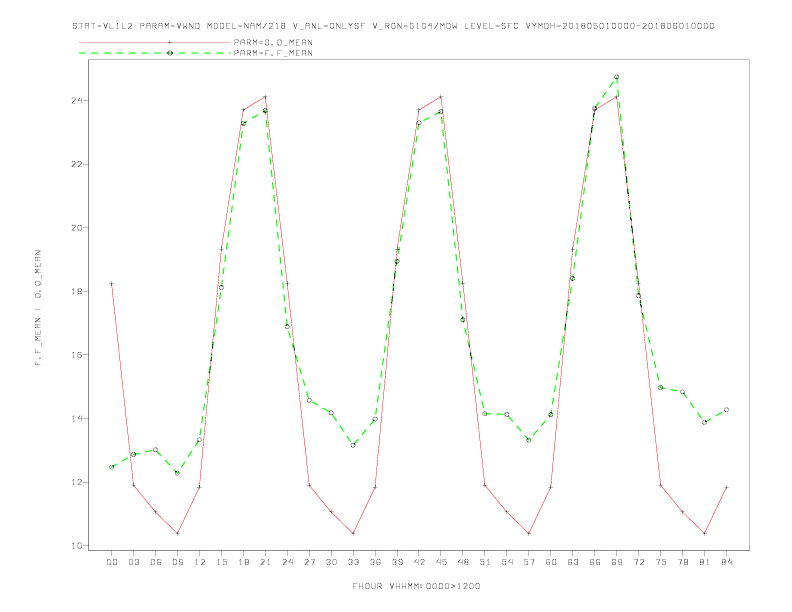Click the y-axis tick label 22
The height and width of the screenshot is (612, 792).
[x=76, y=164]
